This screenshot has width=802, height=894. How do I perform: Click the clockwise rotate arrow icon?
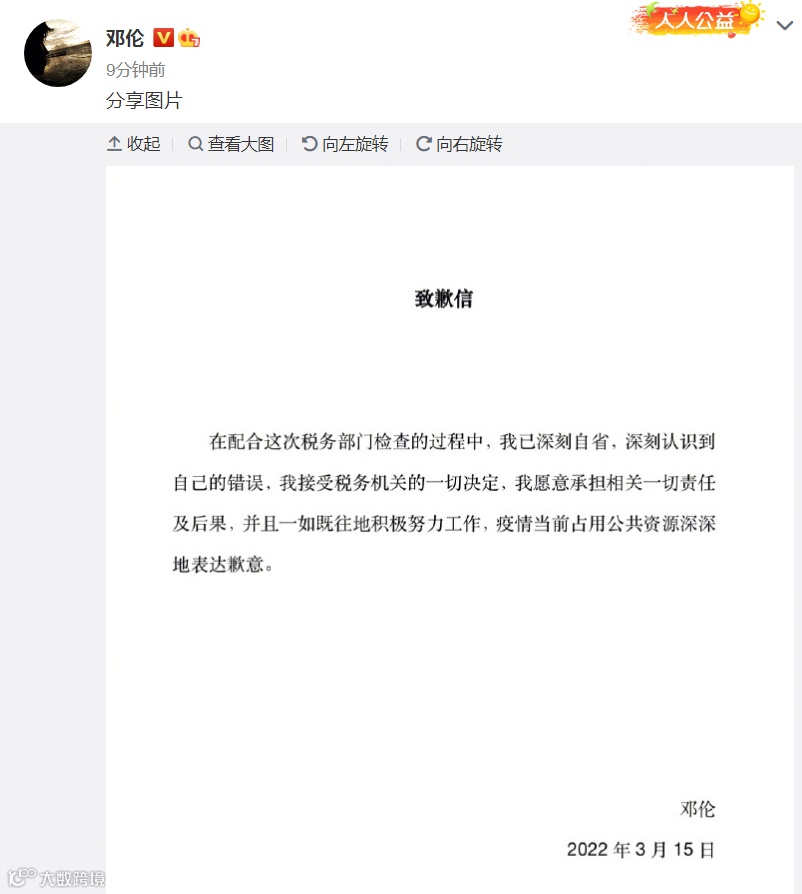click(424, 144)
